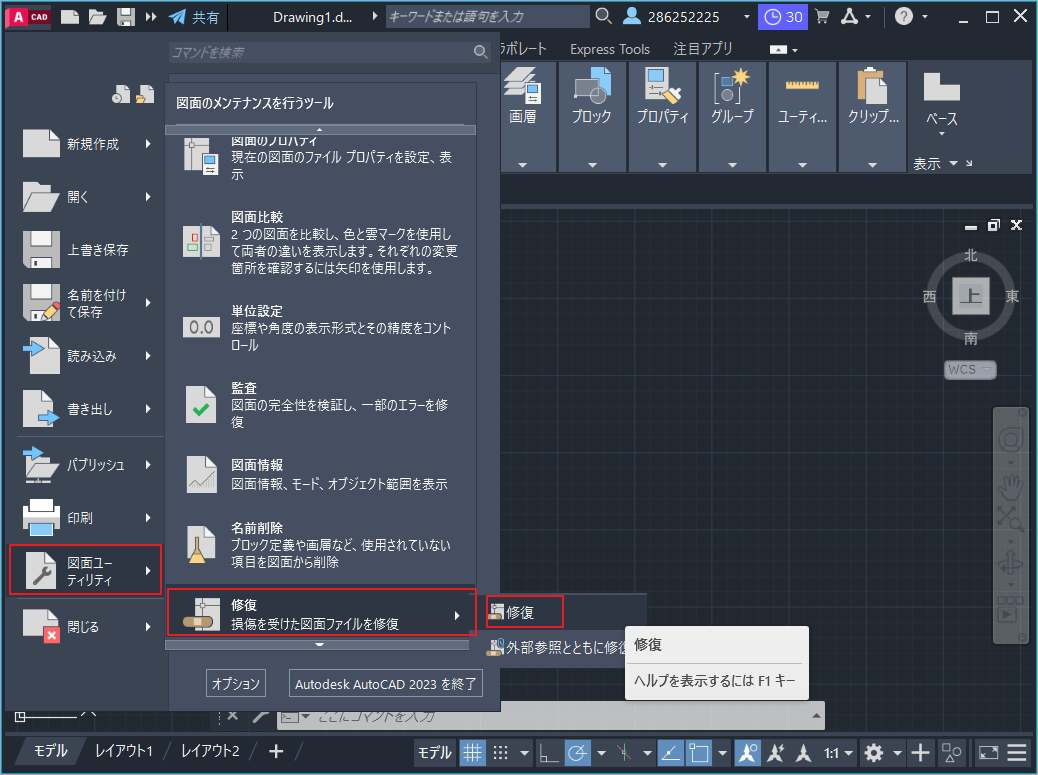Image resolution: width=1038 pixels, height=775 pixels.
Task: Click the command search (コマンドを検索) field
Action: (320, 52)
